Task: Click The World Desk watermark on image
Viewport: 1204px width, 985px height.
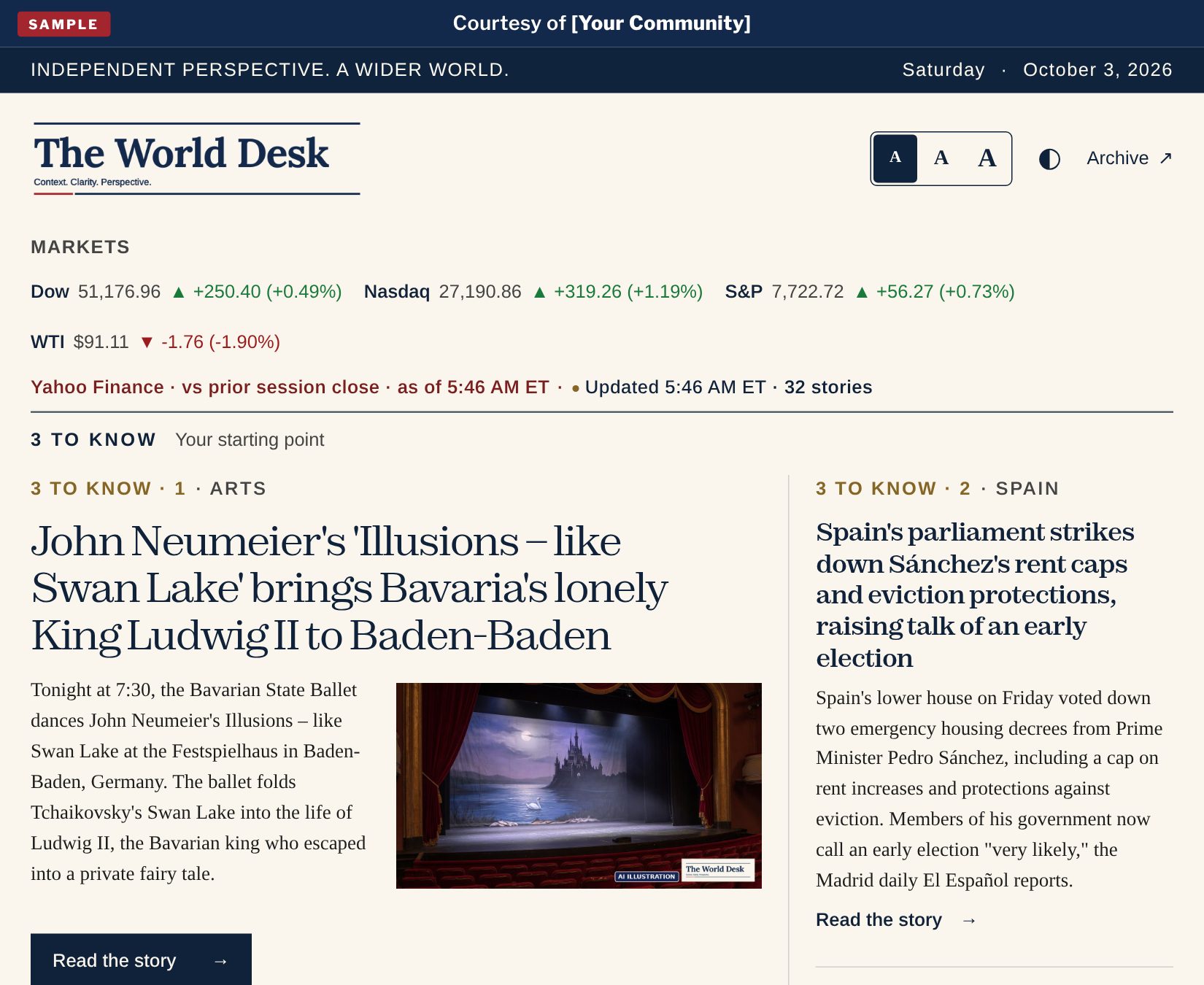Action: tap(718, 870)
